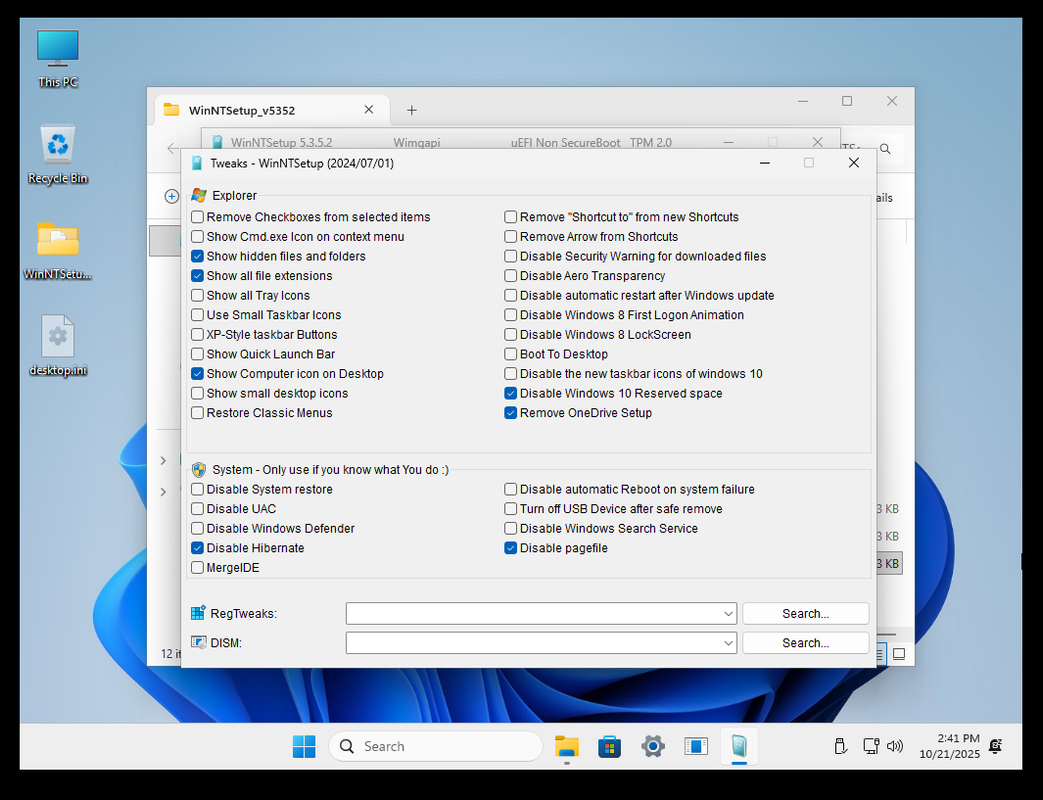Click Search button next to DISM
Image resolution: width=1043 pixels, height=800 pixels.
pyautogui.click(x=806, y=643)
